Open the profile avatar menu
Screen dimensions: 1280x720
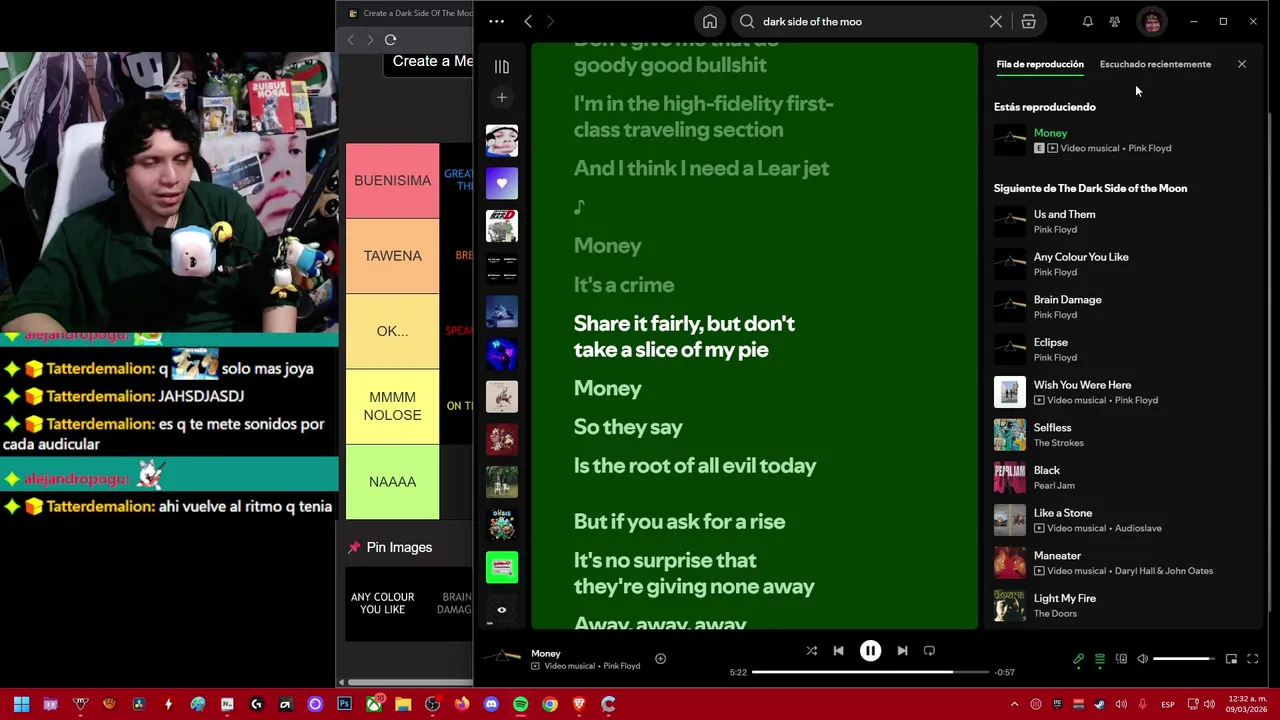[x=1152, y=21]
